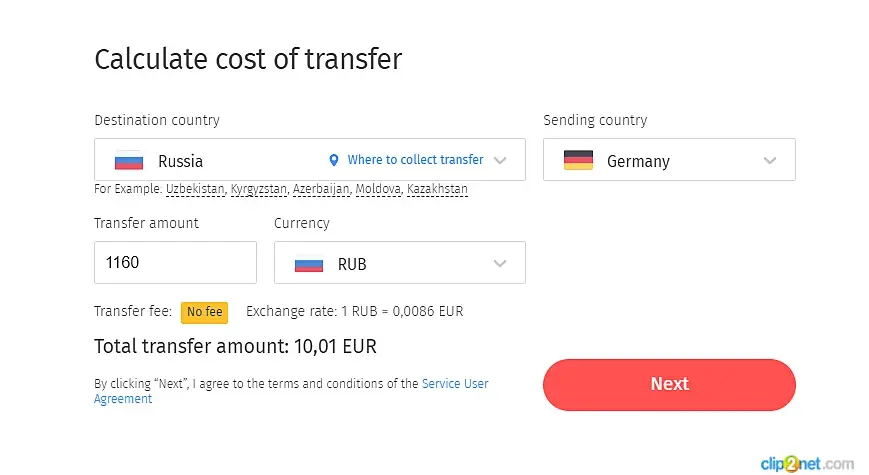The image size is (869, 475).
Task: Click the Russia flag in Destination country
Action: click(x=129, y=161)
